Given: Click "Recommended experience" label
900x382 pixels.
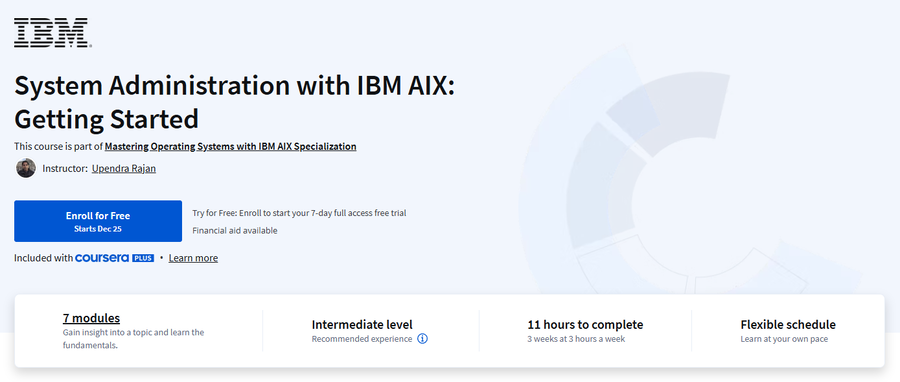Looking at the screenshot, I should point(362,339).
